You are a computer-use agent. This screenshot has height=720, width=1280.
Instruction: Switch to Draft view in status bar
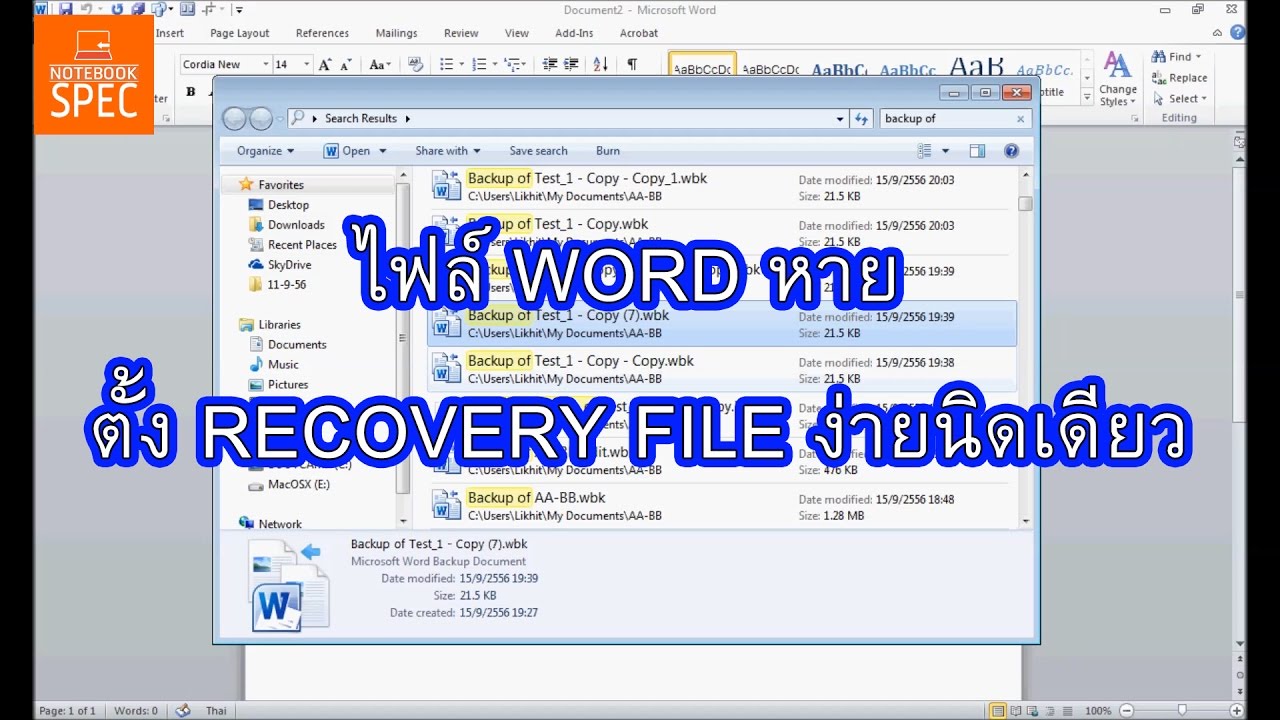[1070, 711]
